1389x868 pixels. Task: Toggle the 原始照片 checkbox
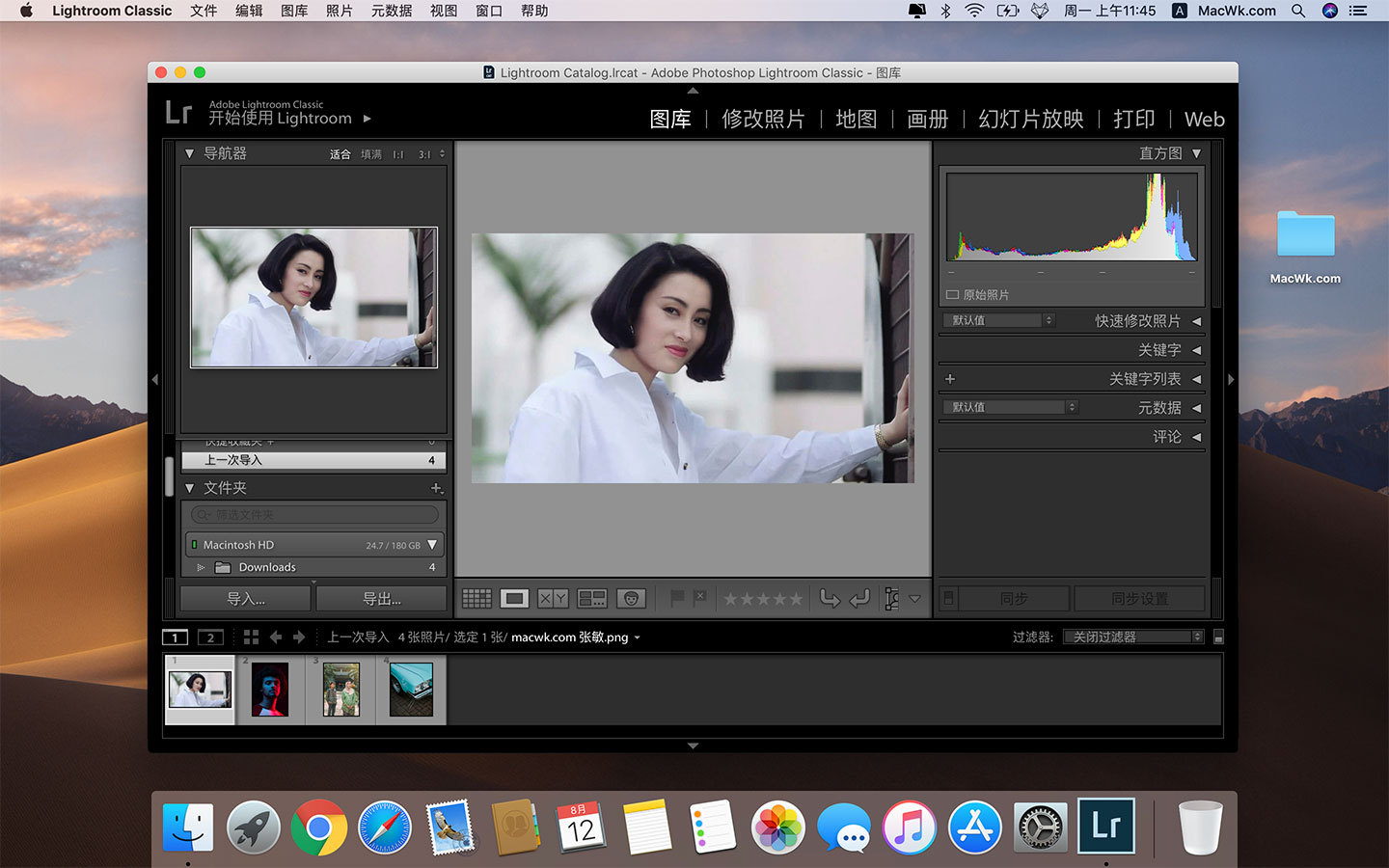coord(952,295)
